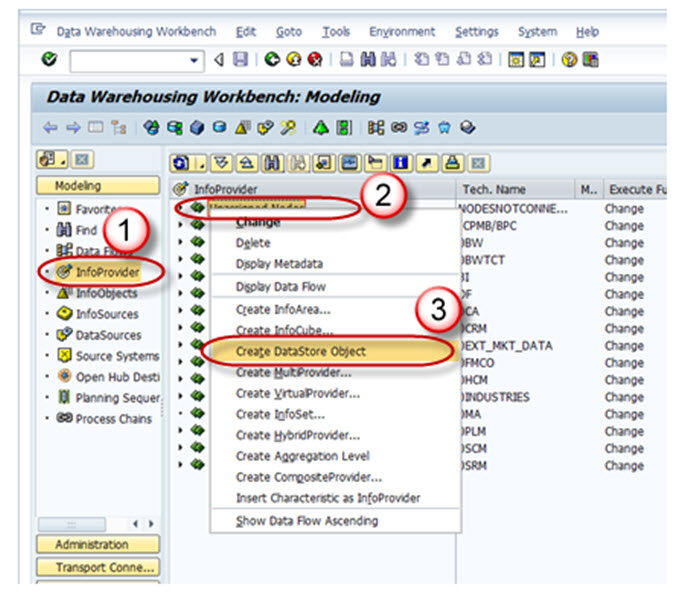The width and height of the screenshot is (680, 595).
Task: Expand the Unassigned Nodes tree node
Action: [180, 207]
